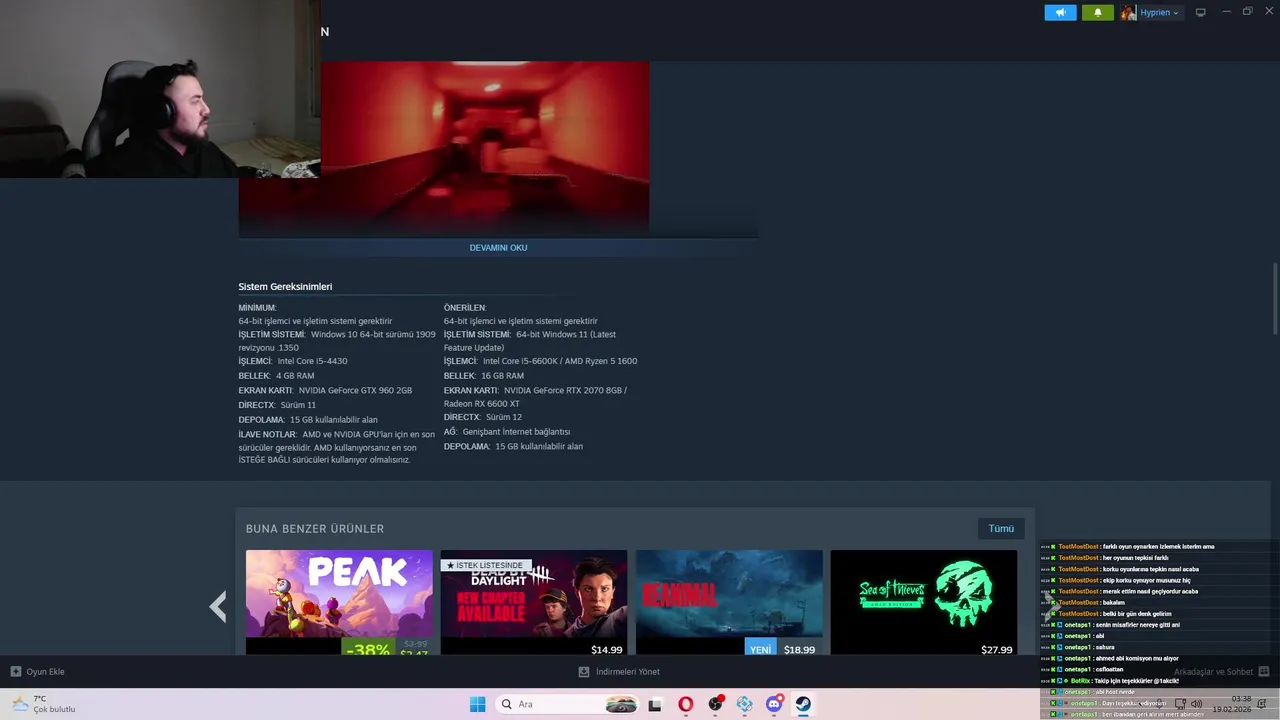Click the -38% discount badge on PEAK
The height and width of the screenshot is (720, 1280).
pos(369,648)
